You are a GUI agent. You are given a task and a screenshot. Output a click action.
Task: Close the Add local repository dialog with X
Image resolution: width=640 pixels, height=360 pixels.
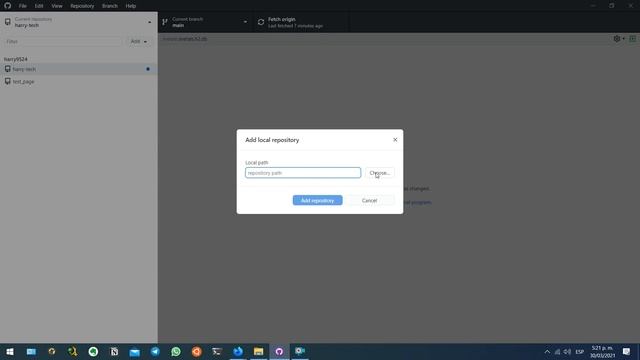pyautogui.click(x=395, y=140)
